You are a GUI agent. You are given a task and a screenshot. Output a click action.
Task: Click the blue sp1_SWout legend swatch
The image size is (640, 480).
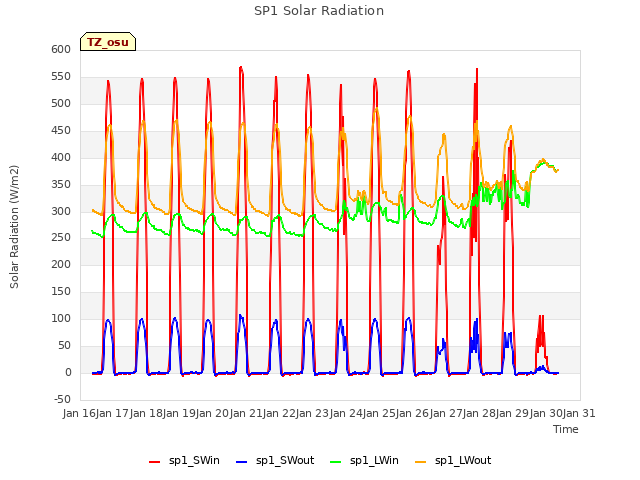242,462
